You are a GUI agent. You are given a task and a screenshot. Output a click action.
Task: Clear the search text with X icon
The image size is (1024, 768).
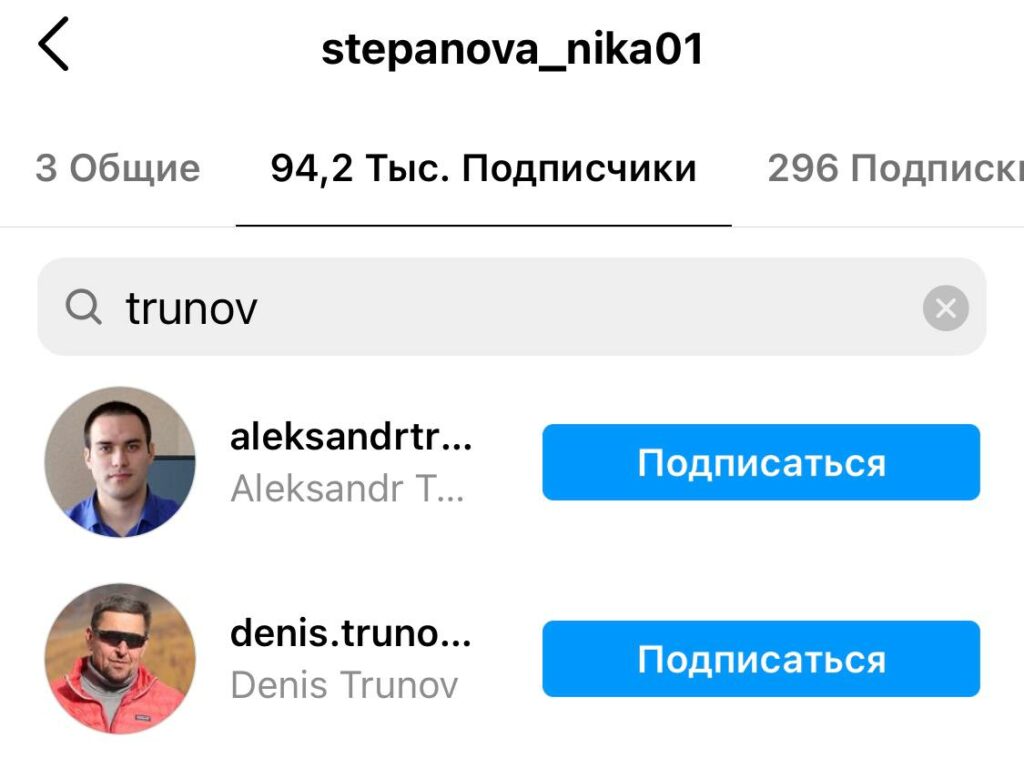(x=945, y=308)
